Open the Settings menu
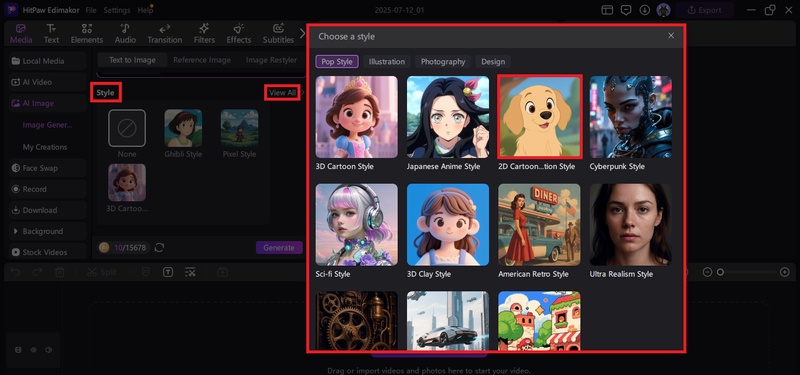 tap(116, 10)
